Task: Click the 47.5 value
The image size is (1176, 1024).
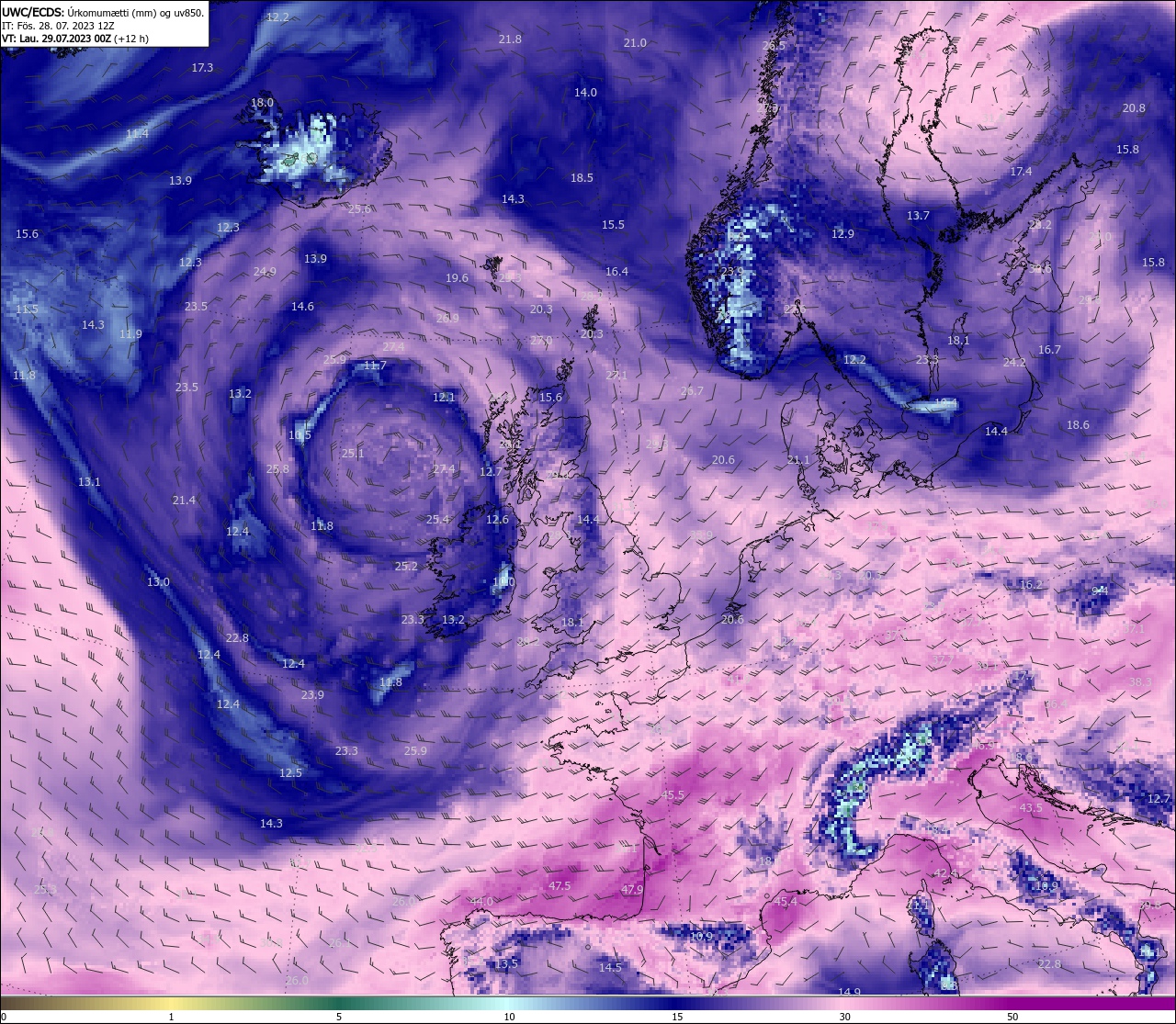Action: click(x=560, y=886)
